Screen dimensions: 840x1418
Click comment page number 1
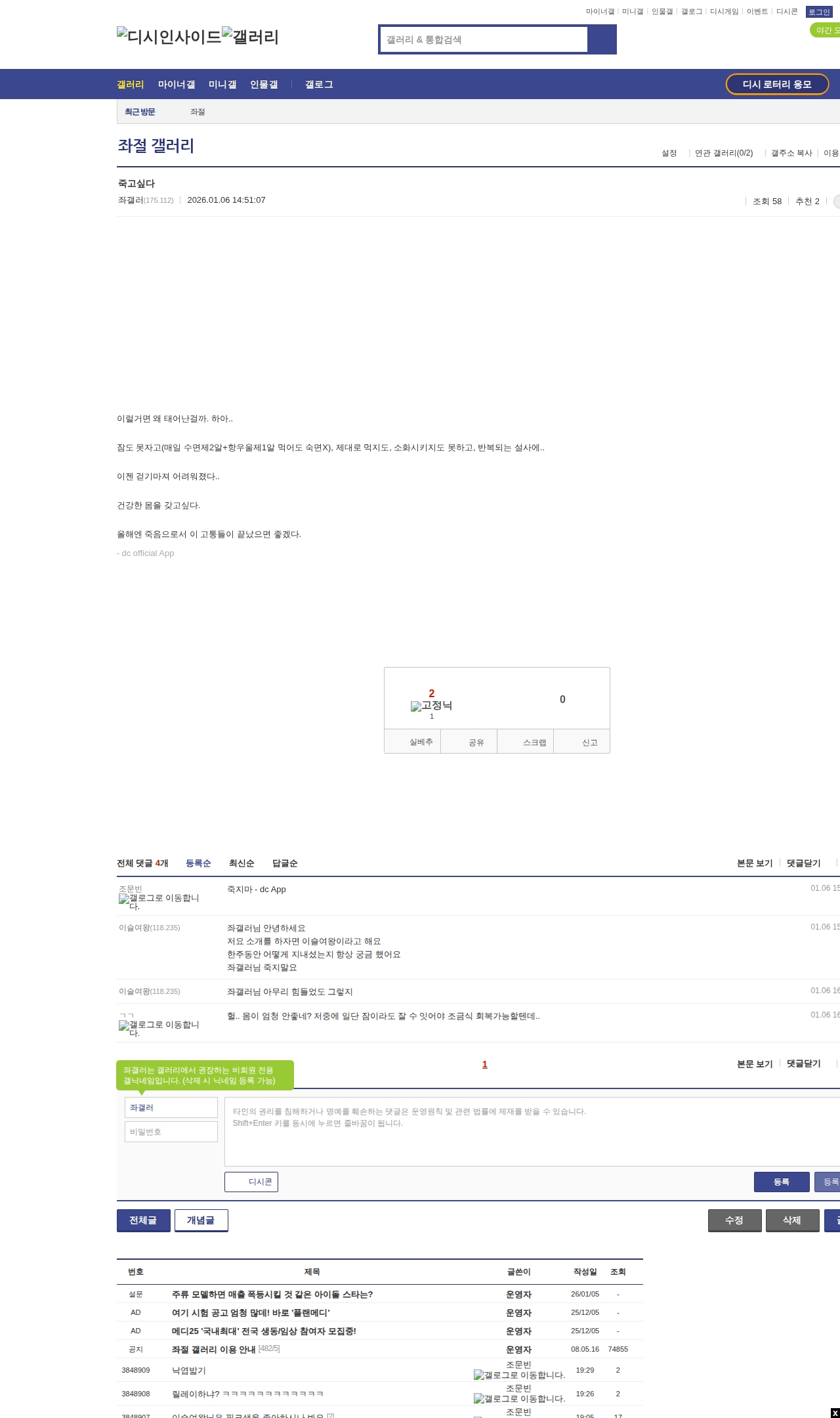pyautogui.click(x=485, y=1064)
